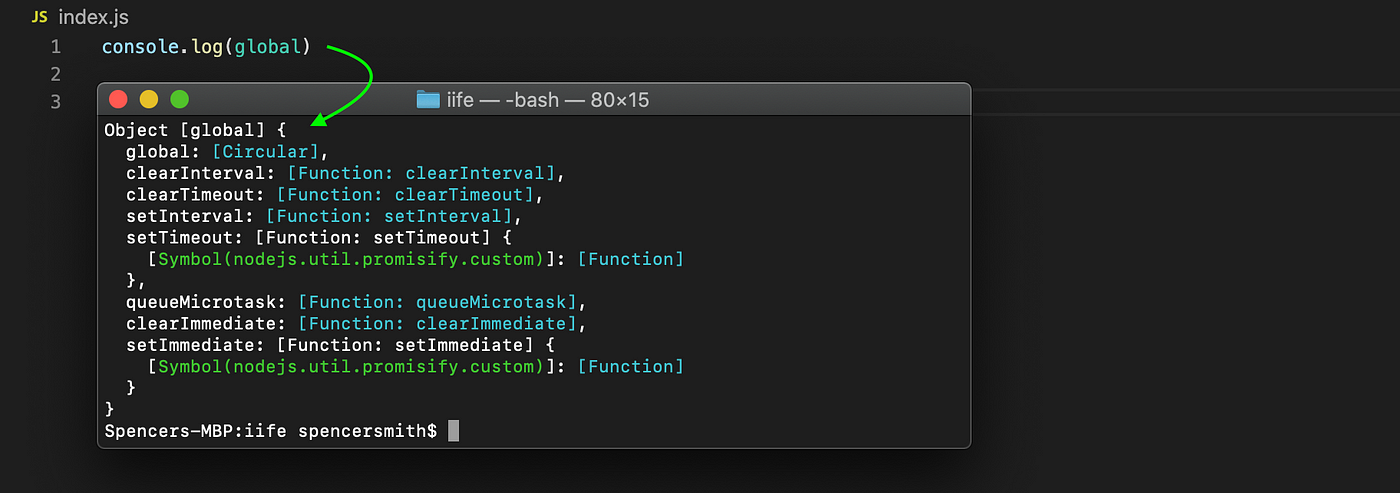
Task: Click 'Object [global] {' output line
Action: point(195,130)
